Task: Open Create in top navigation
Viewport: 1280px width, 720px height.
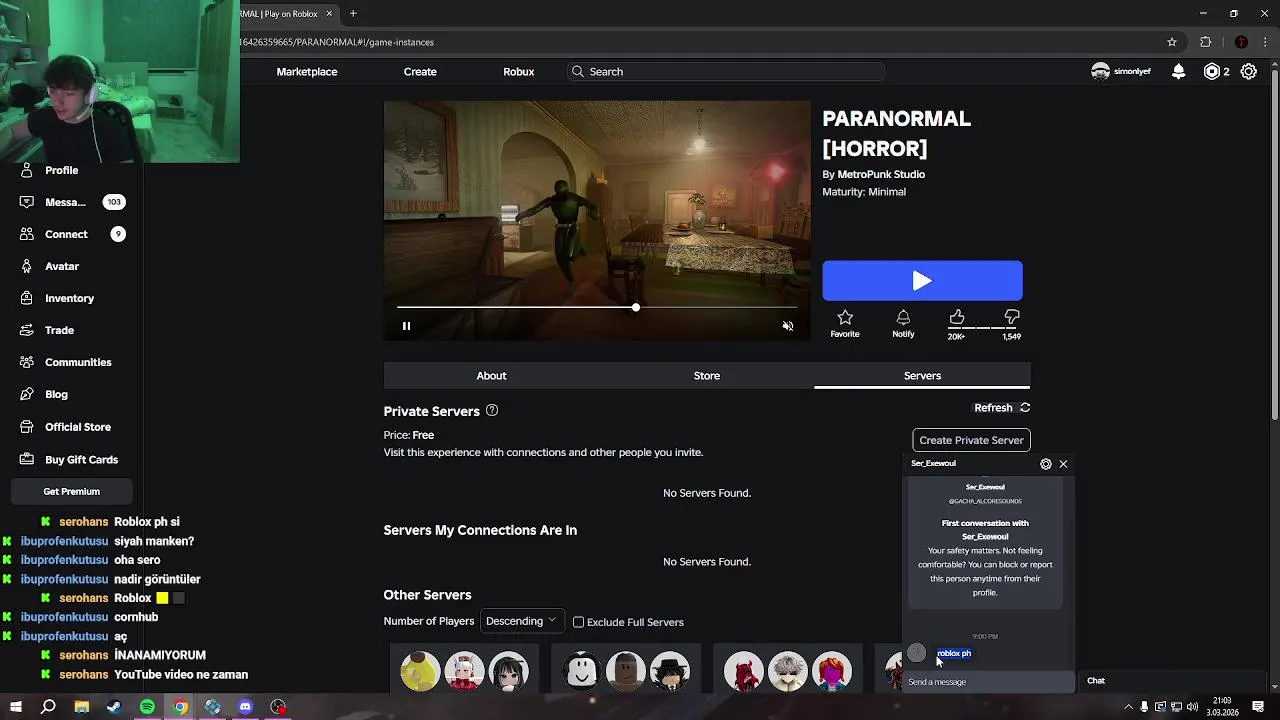Action: 420,72
